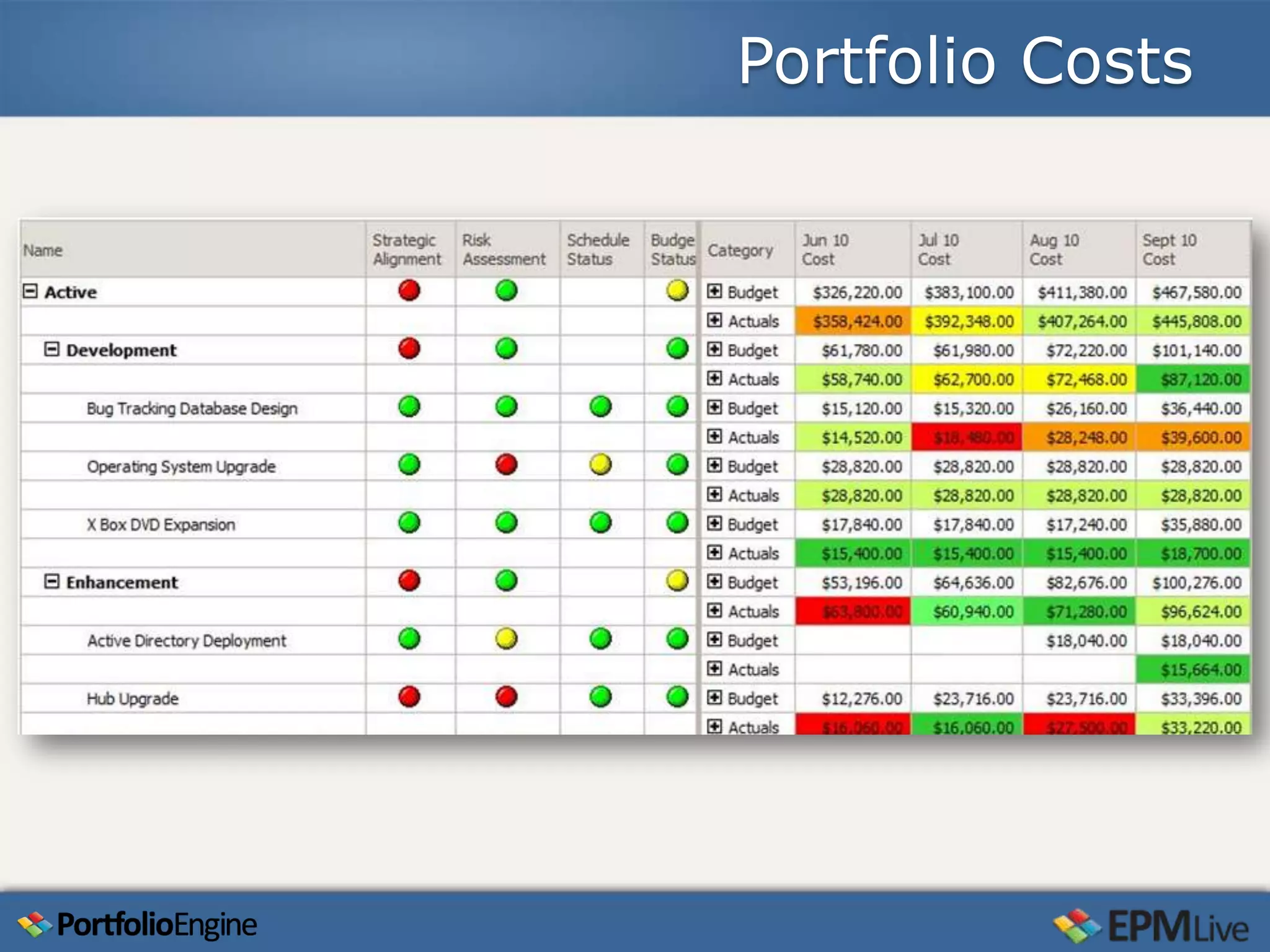
Task: Click Active's green Risk Assessment indicator
Action: [507, 290]
